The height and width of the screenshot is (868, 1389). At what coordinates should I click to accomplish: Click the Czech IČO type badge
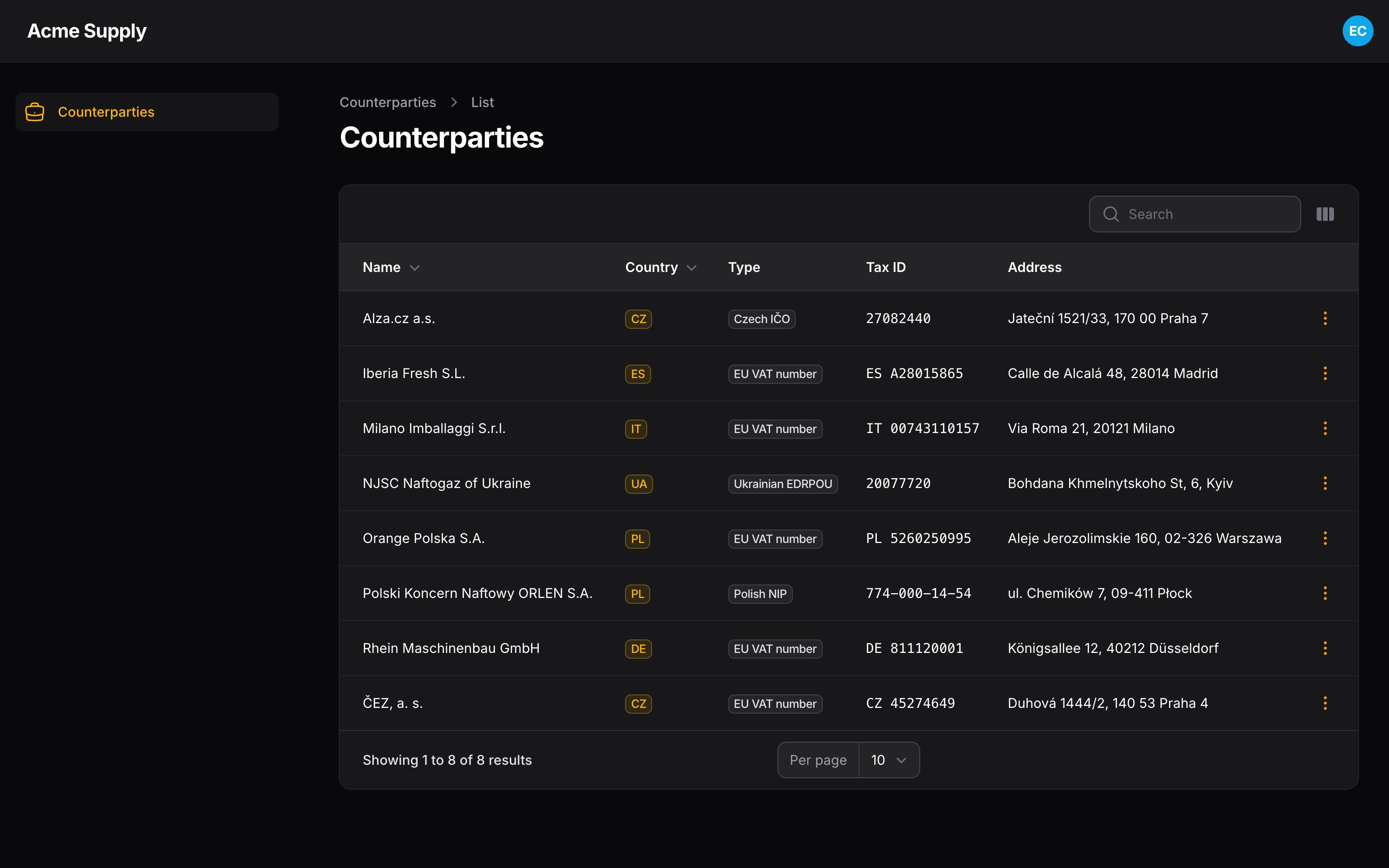click(762, 319)
